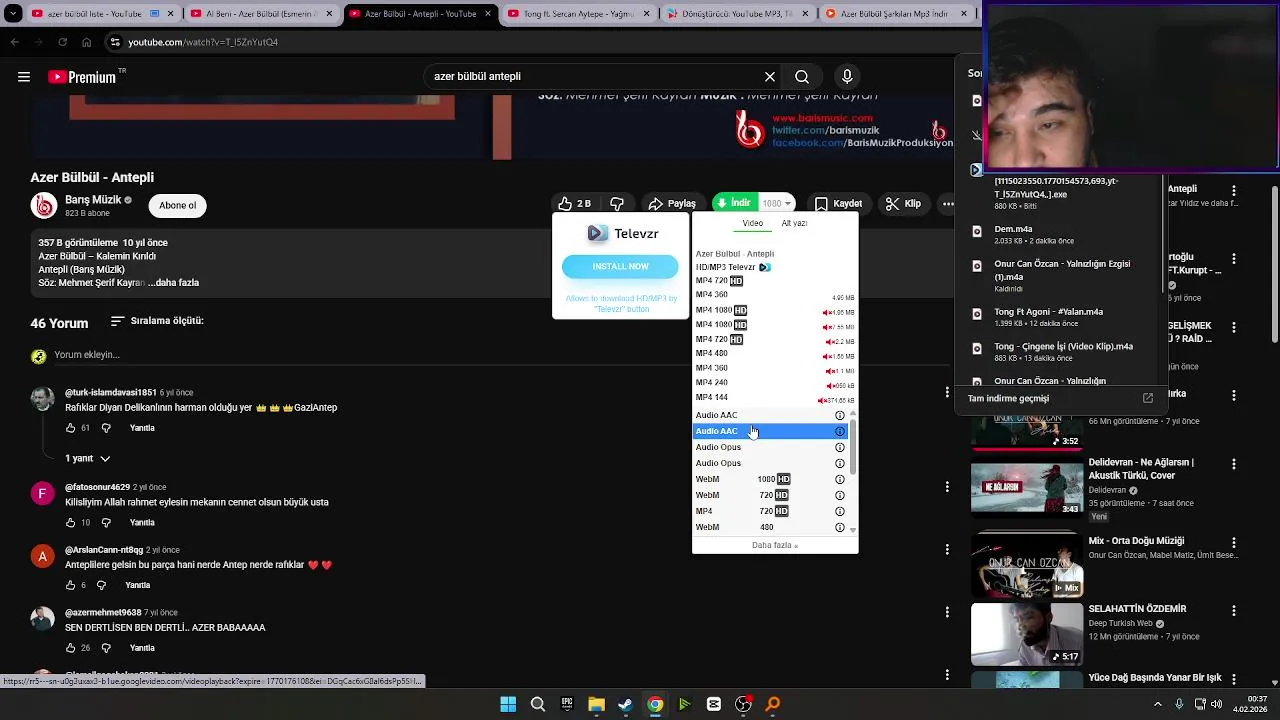Image resolution: width=1280 pixels, height=720 pixels.
Task: Open the 1080 quality dropdown
Action: pyautogui.click(x=777, y=203)
